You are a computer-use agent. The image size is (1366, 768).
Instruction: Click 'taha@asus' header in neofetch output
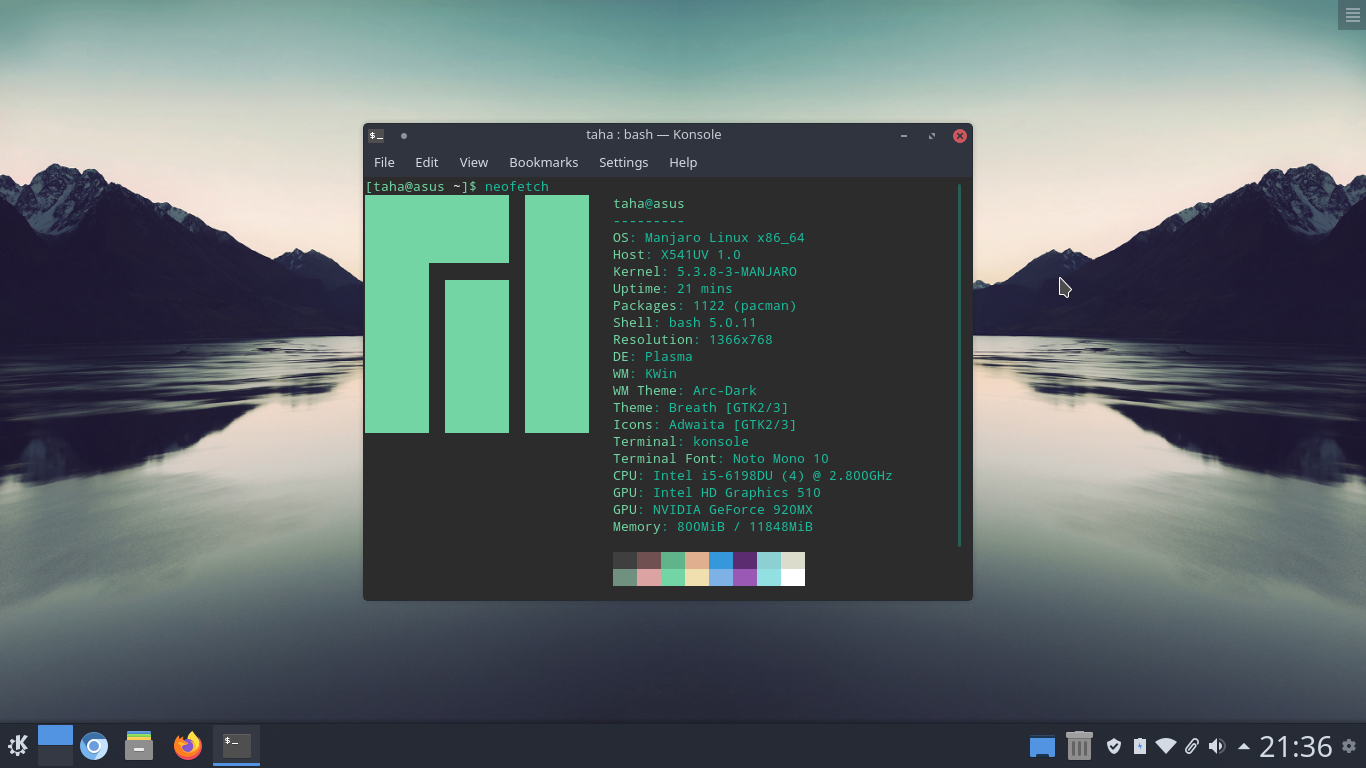pyautogui.click(x=649, y=204)
